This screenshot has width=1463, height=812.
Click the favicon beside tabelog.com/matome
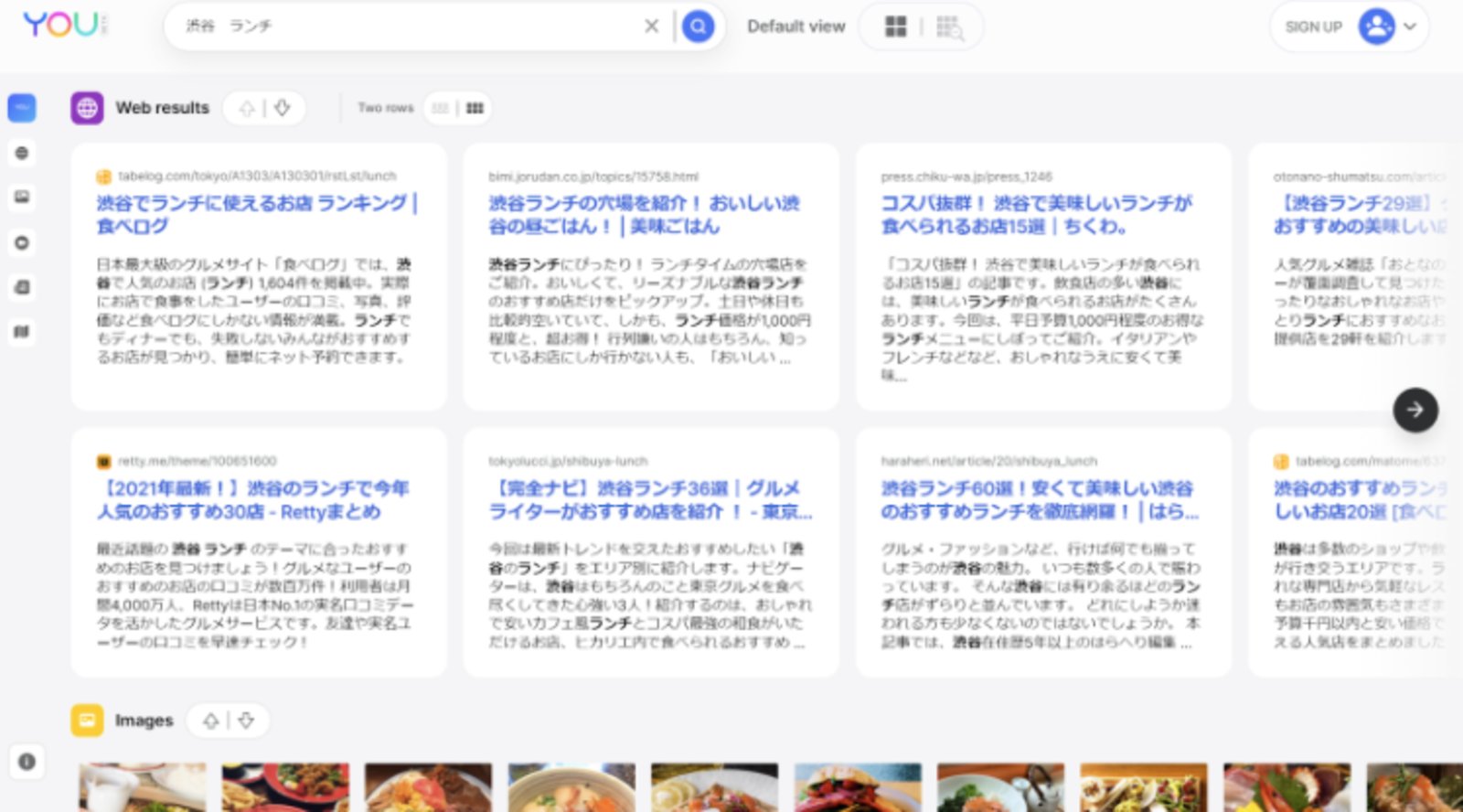pyautogui.click(x=1282, y=462)
